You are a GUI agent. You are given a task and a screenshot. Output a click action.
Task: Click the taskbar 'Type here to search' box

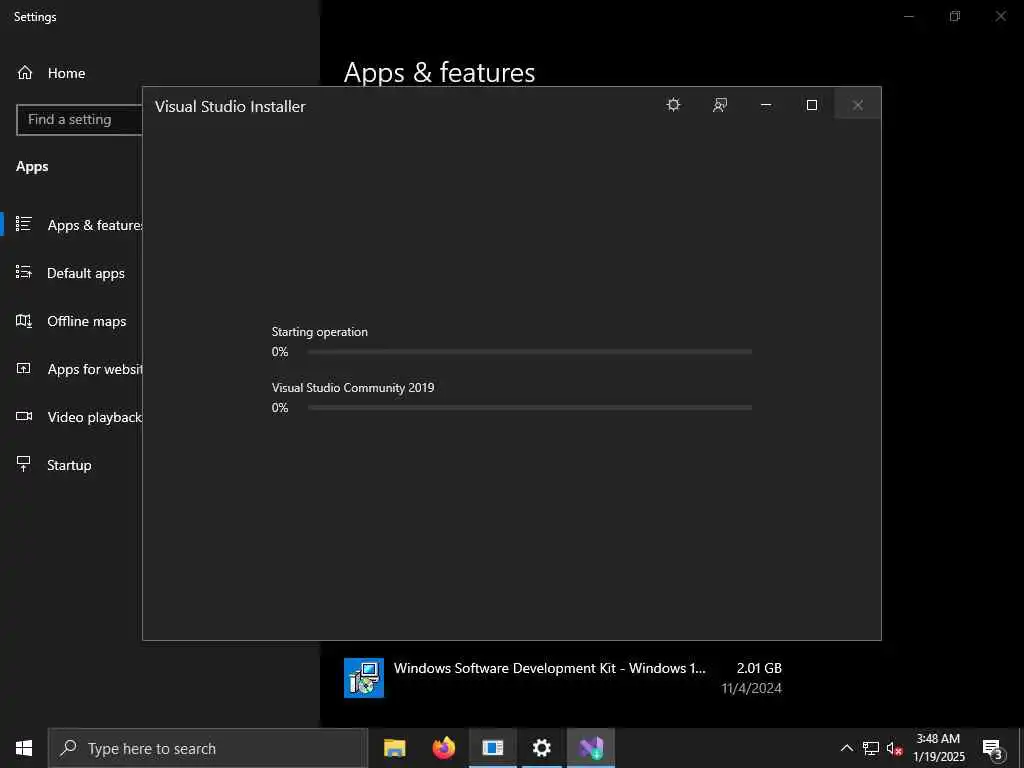(x=208, y=748)
